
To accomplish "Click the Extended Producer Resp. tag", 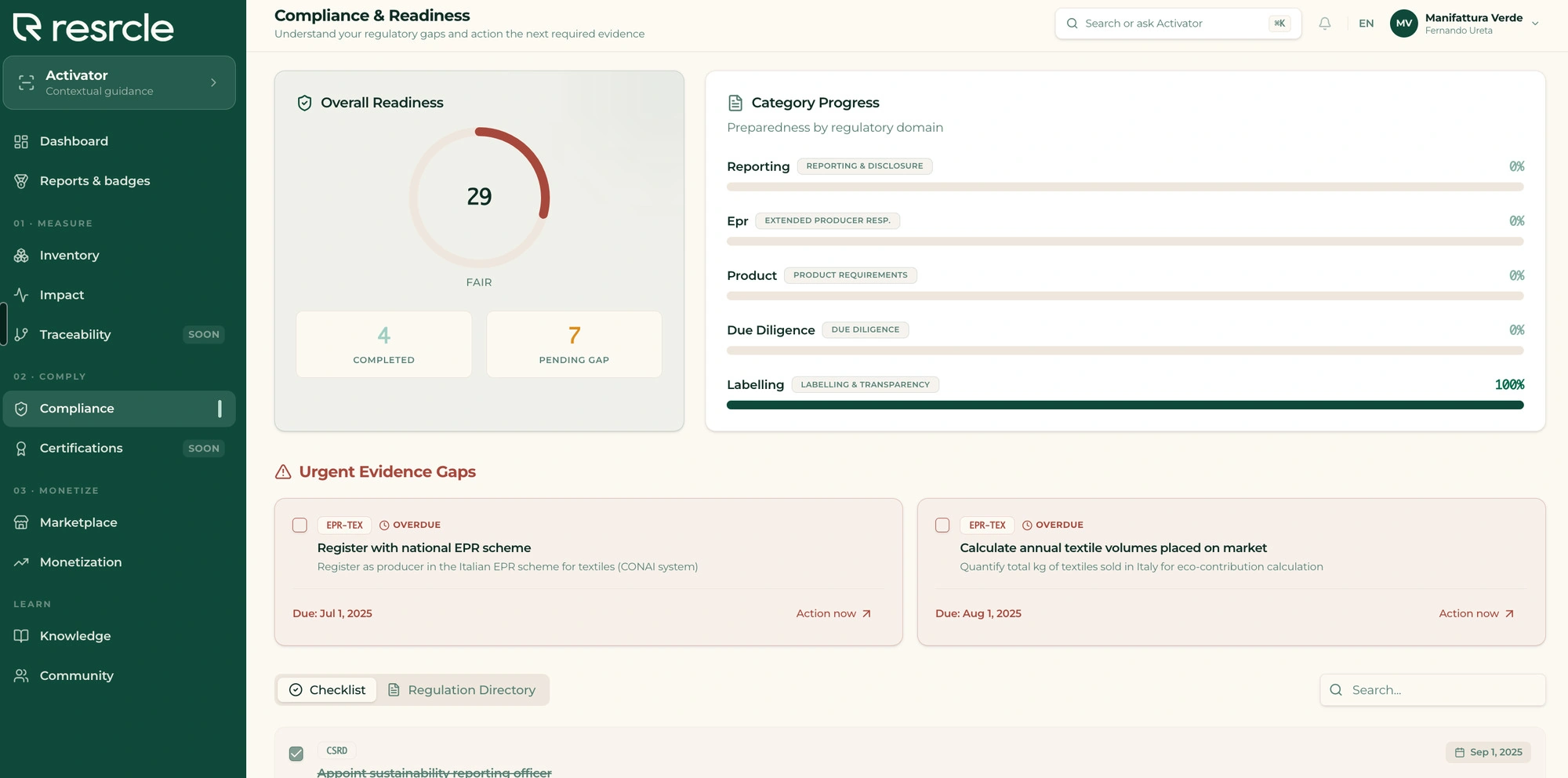I will coord(827,221).
